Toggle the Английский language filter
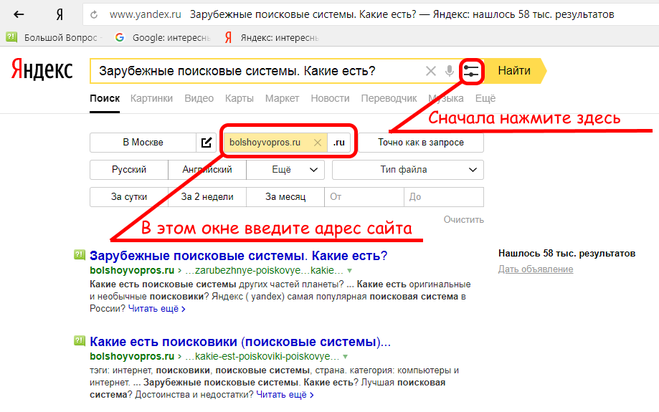This screenshot has width=659, height=412. pyautogui.click(x=207, y=170)
